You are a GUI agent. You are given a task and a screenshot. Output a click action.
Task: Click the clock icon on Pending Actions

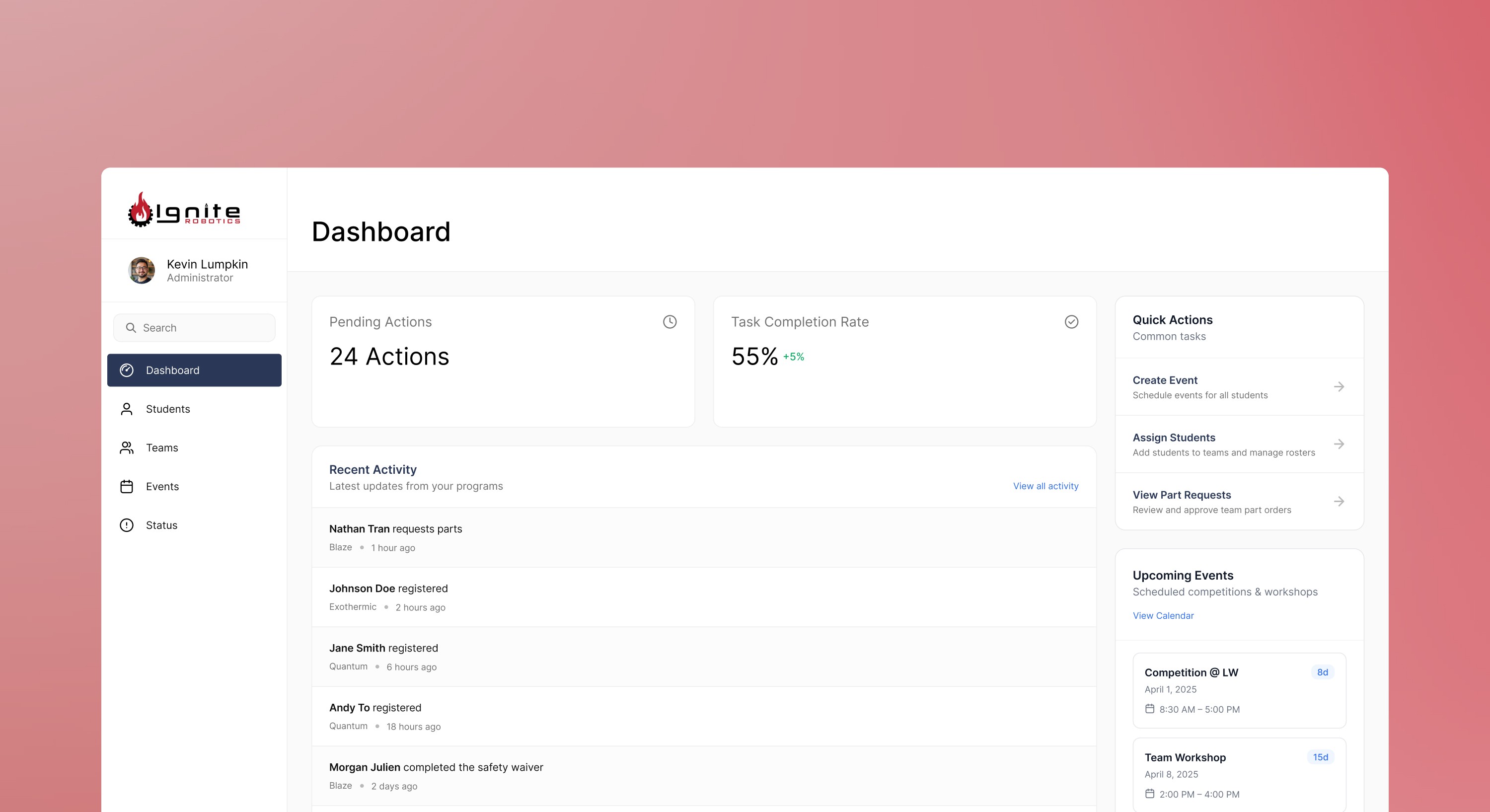click(670, 322)
